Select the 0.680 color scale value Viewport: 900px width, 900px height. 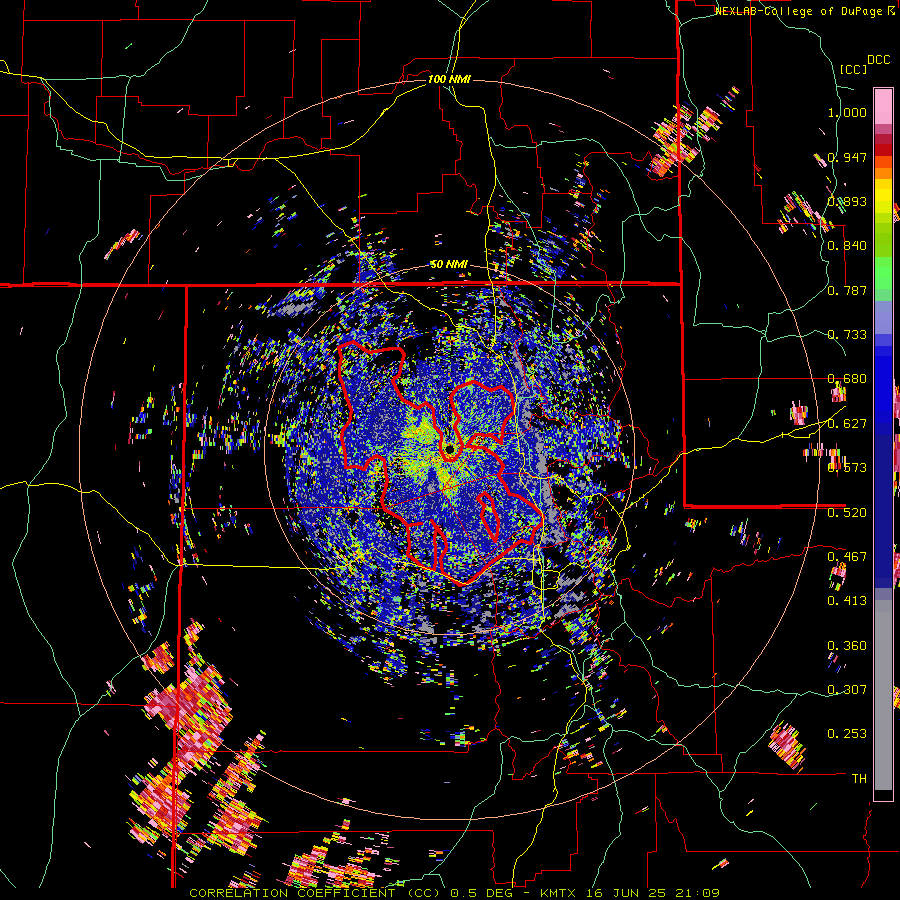pyautogui.click(x=847, y=379)
